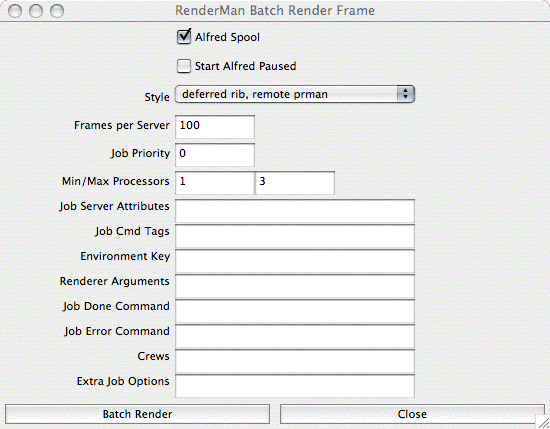Click the Max Processors field showing 3
The height and width of the screenshot is (429, 550).
(x=295, y=183)
